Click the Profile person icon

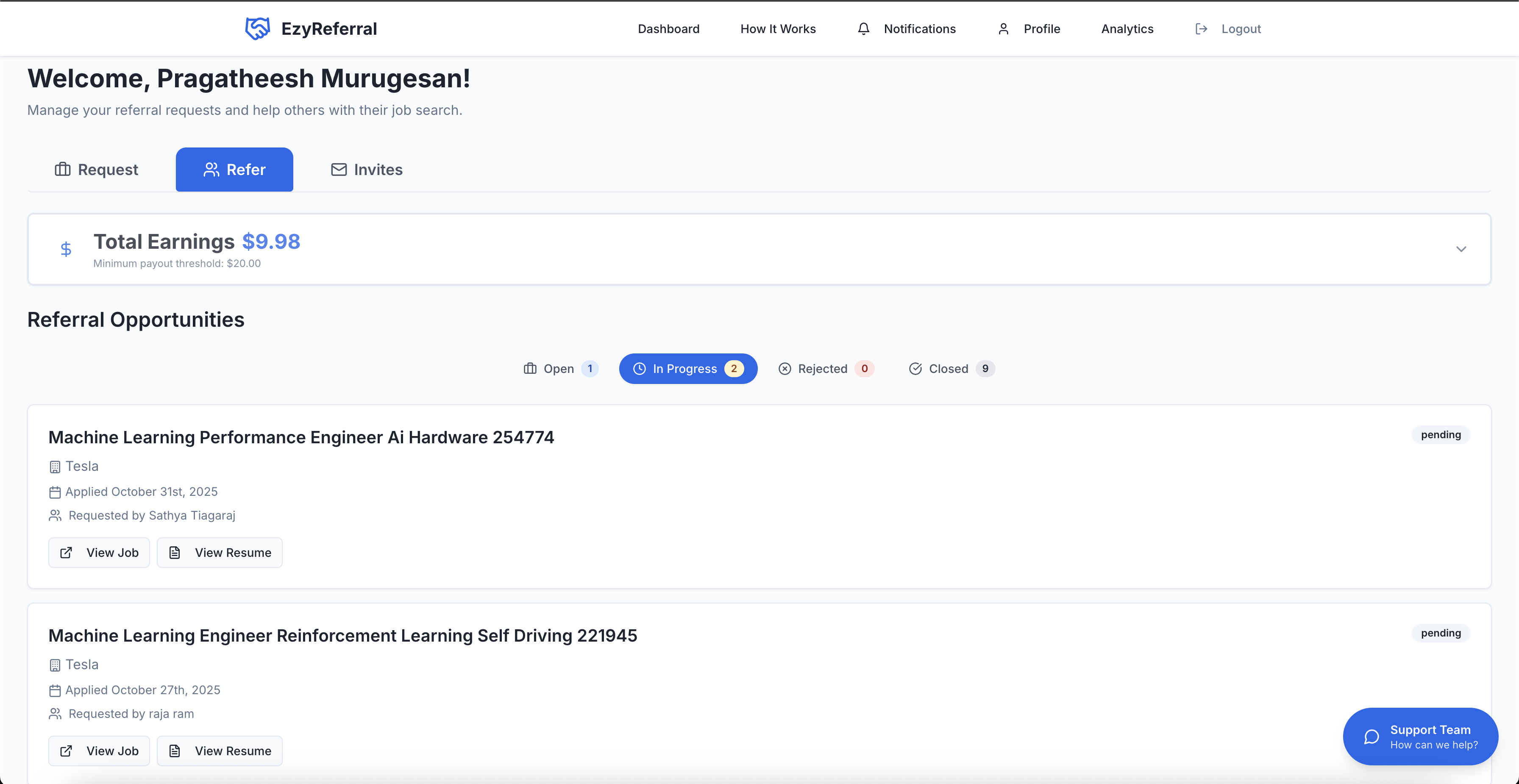[x=1004, y=28]
